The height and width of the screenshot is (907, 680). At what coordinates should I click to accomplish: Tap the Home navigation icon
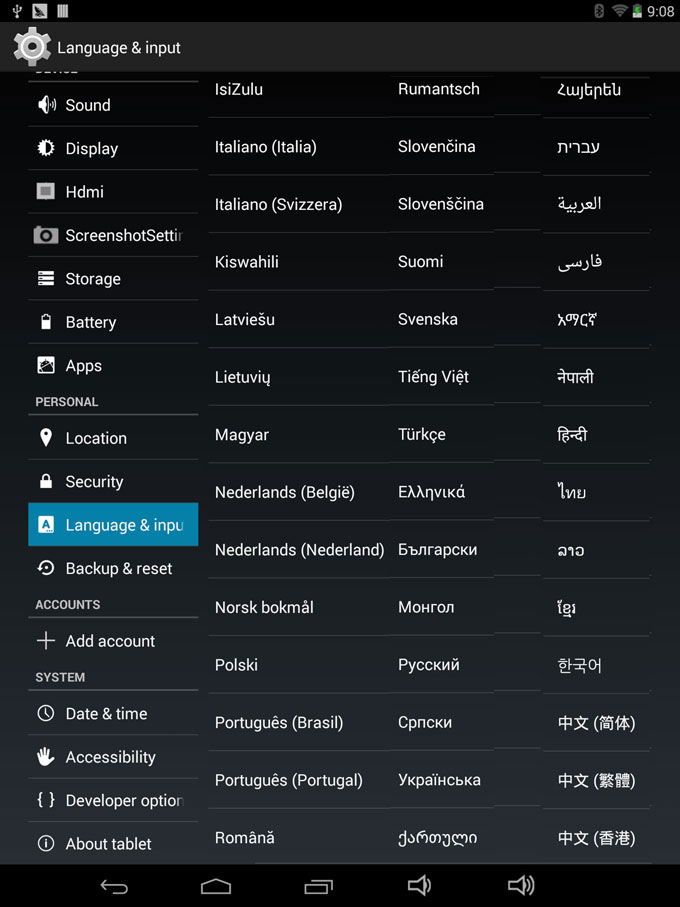tap(216, 886)
